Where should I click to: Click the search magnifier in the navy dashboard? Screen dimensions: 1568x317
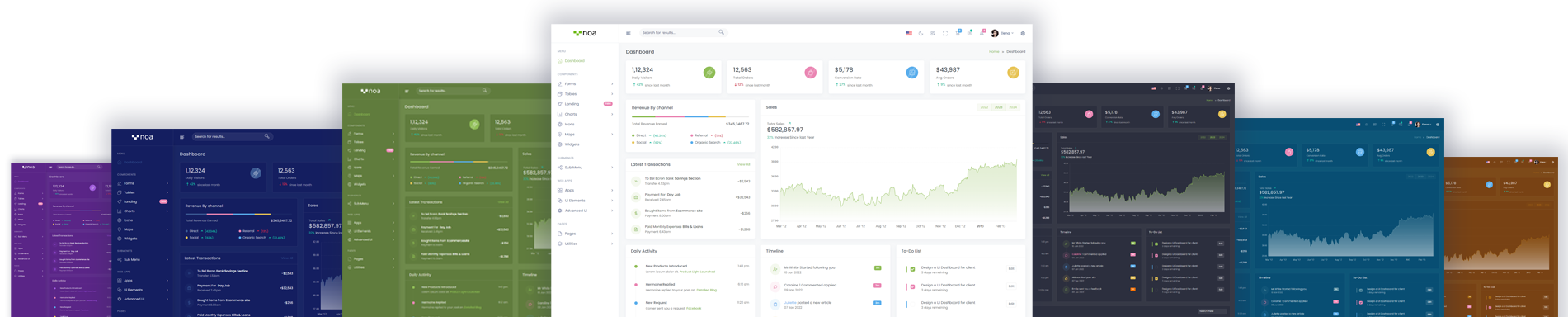tap(266, 136)
